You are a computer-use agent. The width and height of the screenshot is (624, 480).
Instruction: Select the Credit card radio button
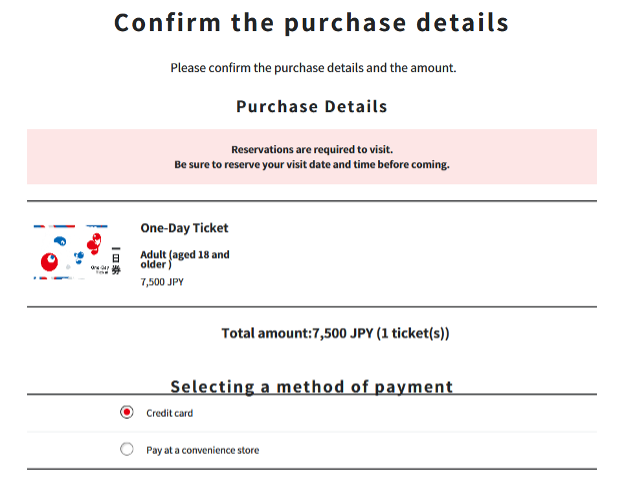(127, 412)
